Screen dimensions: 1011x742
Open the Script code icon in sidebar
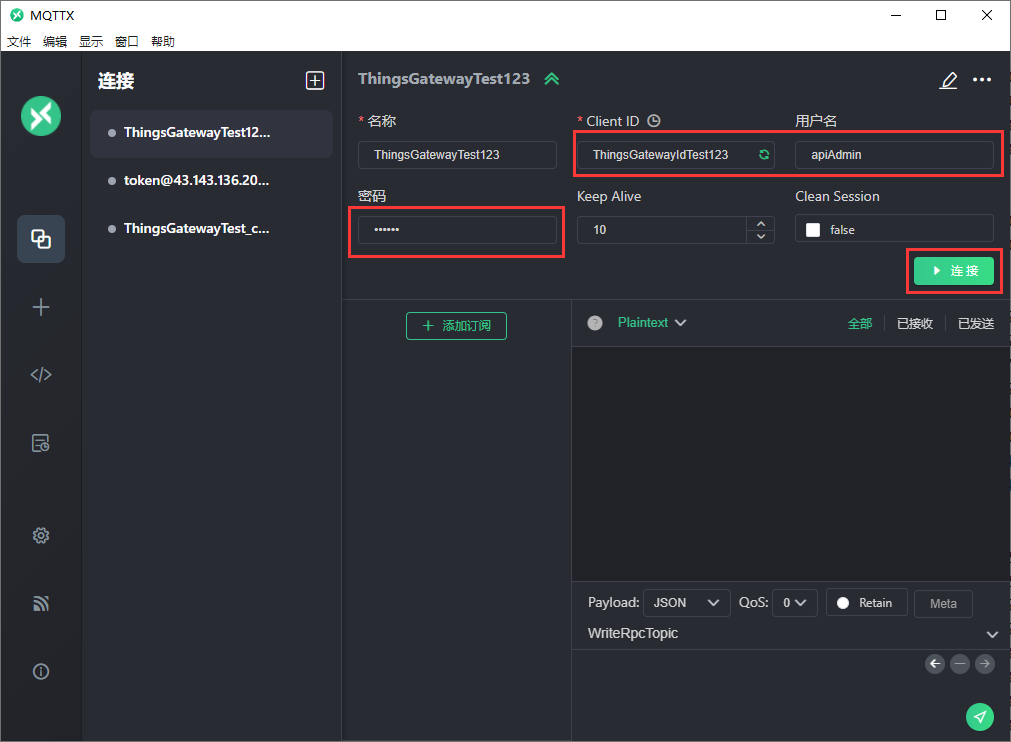click(x=41, y=375)
